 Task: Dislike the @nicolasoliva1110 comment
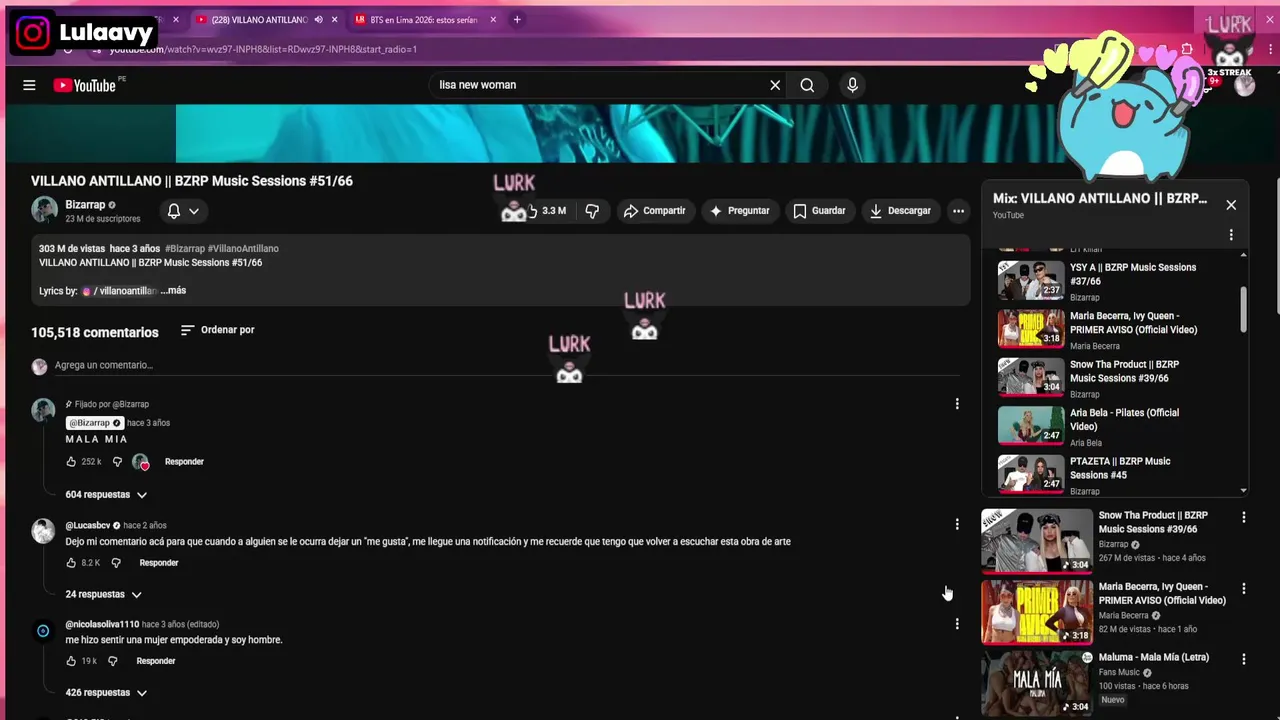tap(113, 661)
